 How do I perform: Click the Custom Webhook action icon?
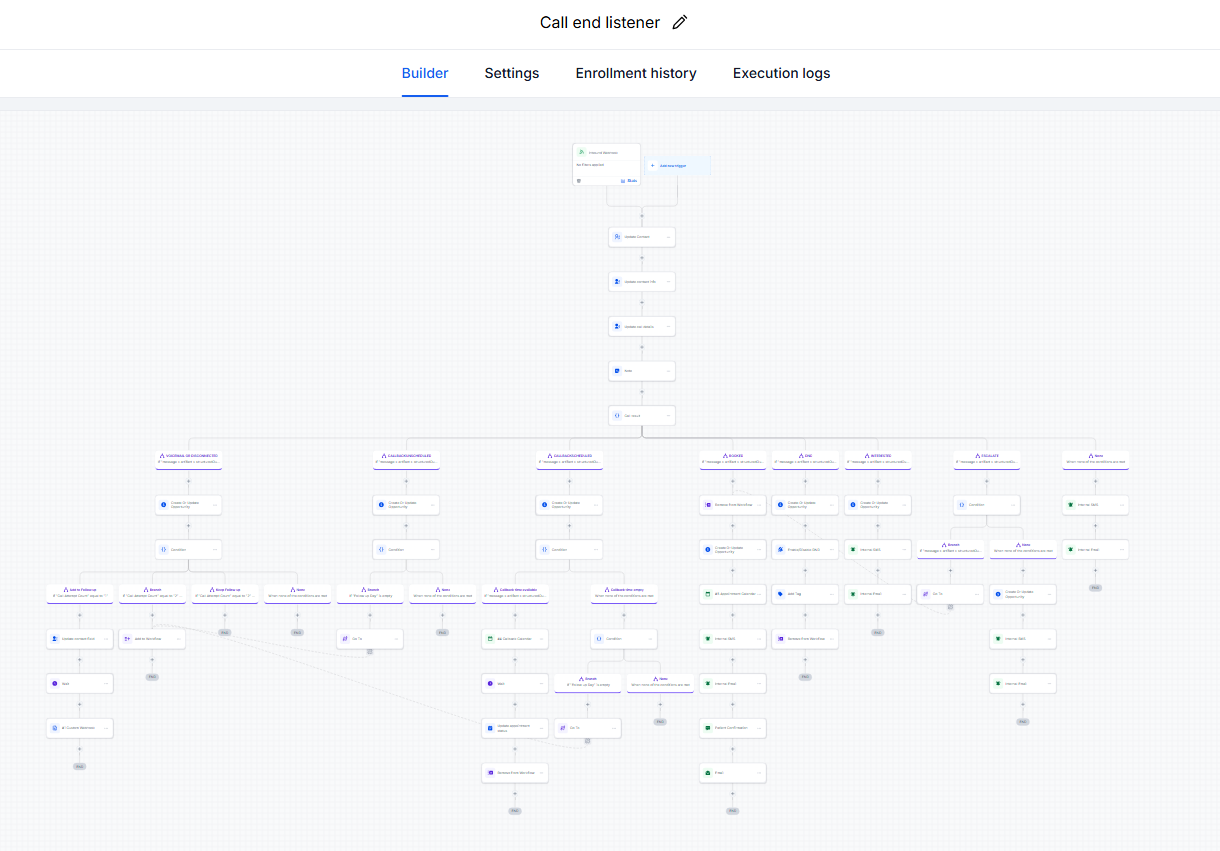click(55, 728)
